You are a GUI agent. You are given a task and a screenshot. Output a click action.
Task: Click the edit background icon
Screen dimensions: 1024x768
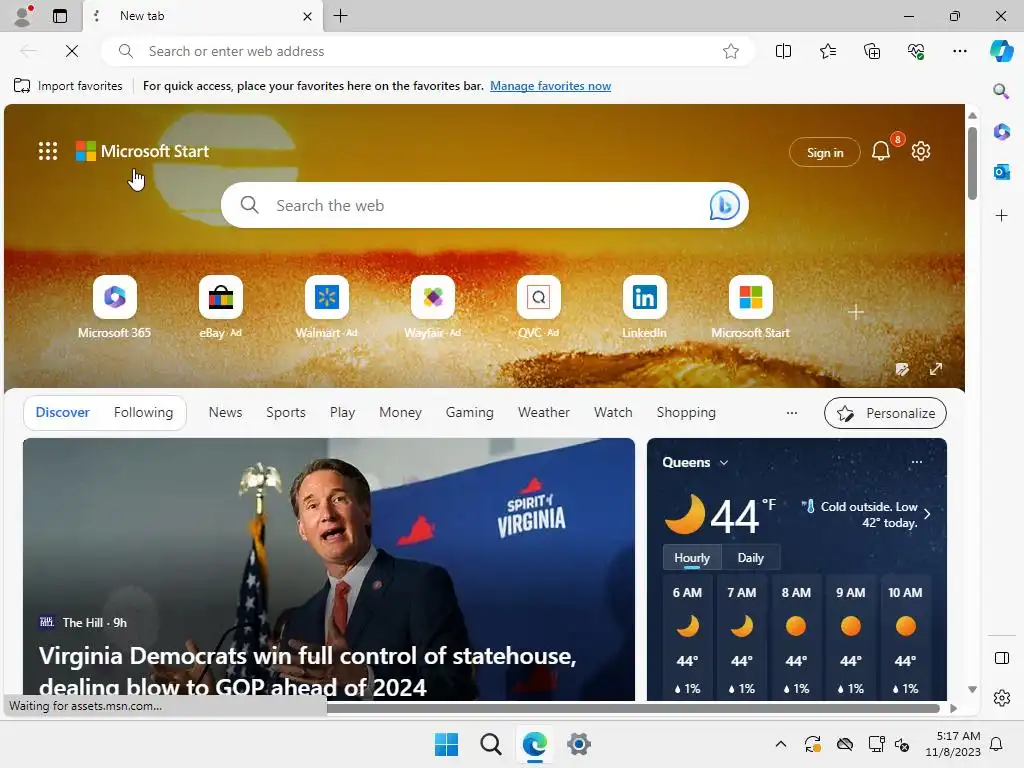pyautogui.click(x=902, y=369)
